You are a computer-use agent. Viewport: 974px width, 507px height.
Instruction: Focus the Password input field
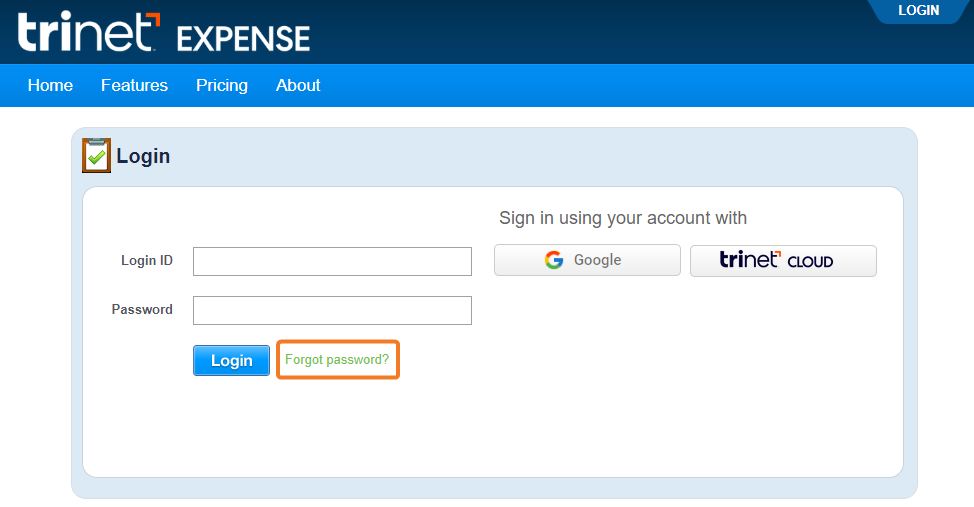click(x=332, y=311)
